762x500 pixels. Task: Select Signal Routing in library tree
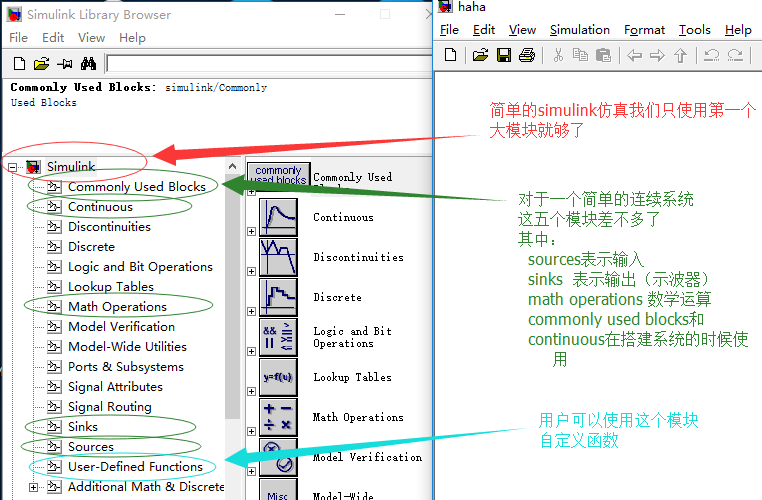tap(110, 406)
